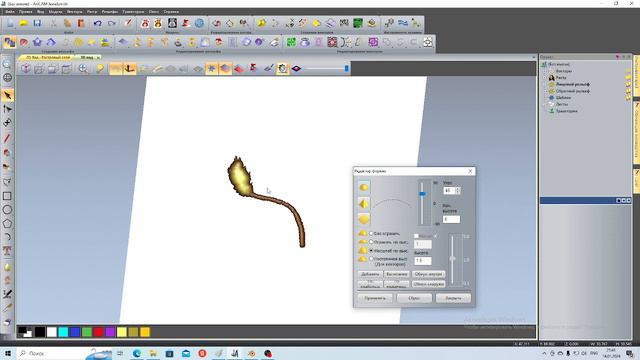The width and height of the screenshot is (640, 360).
Task: Click the angle vertical slider handle
Action: pos(422,194)
